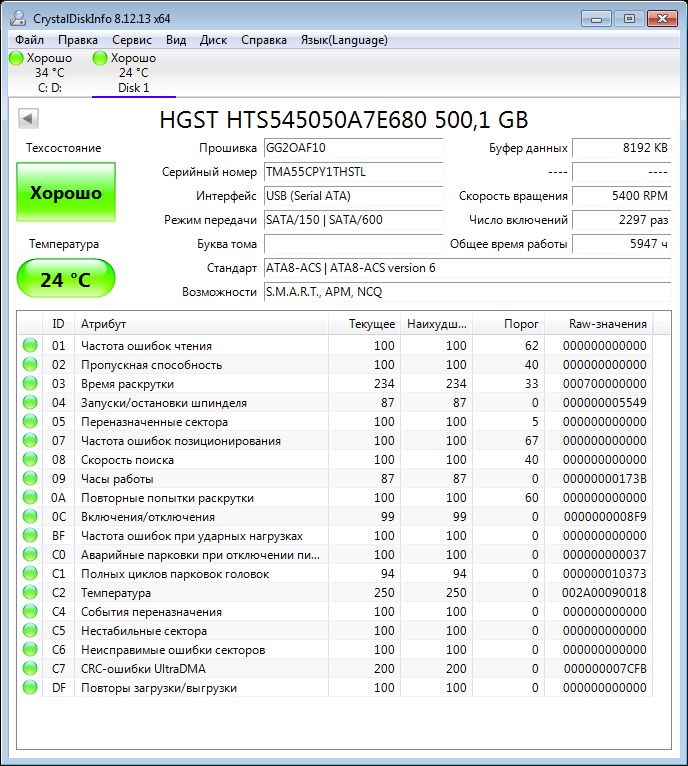Click the status circle for attribute DF
Viewport: 688px width, 766px height.
[x=30, y=687]
